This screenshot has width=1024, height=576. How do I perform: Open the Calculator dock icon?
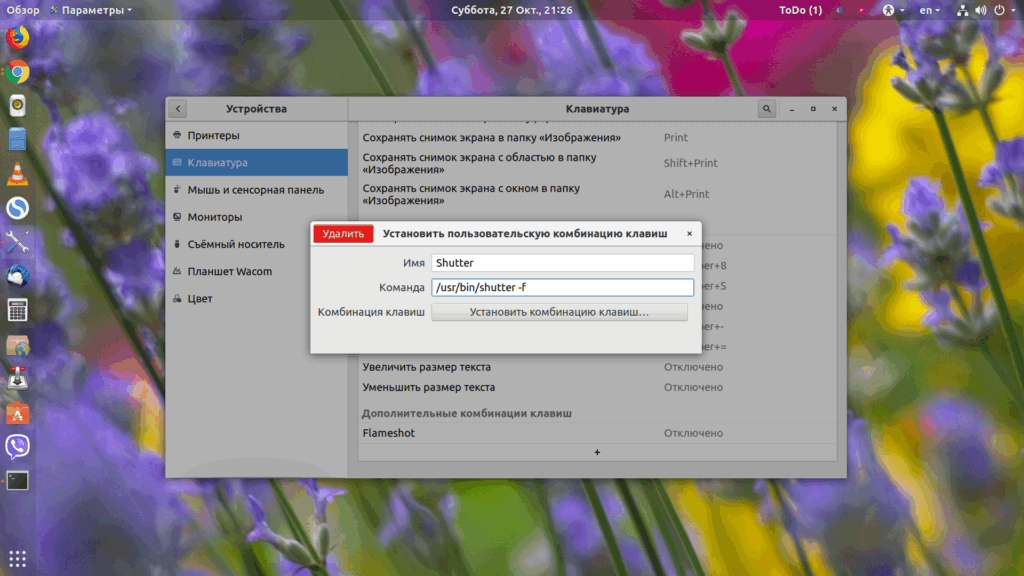click(x=18, y=310)
